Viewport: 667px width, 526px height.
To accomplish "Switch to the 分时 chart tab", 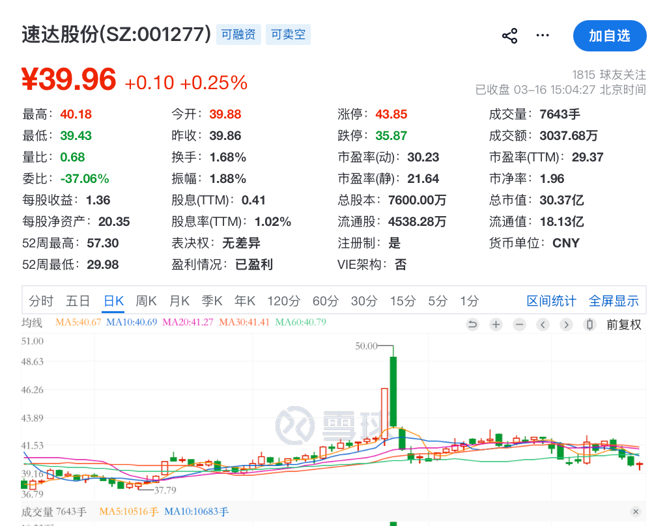I will click(41, 301).
